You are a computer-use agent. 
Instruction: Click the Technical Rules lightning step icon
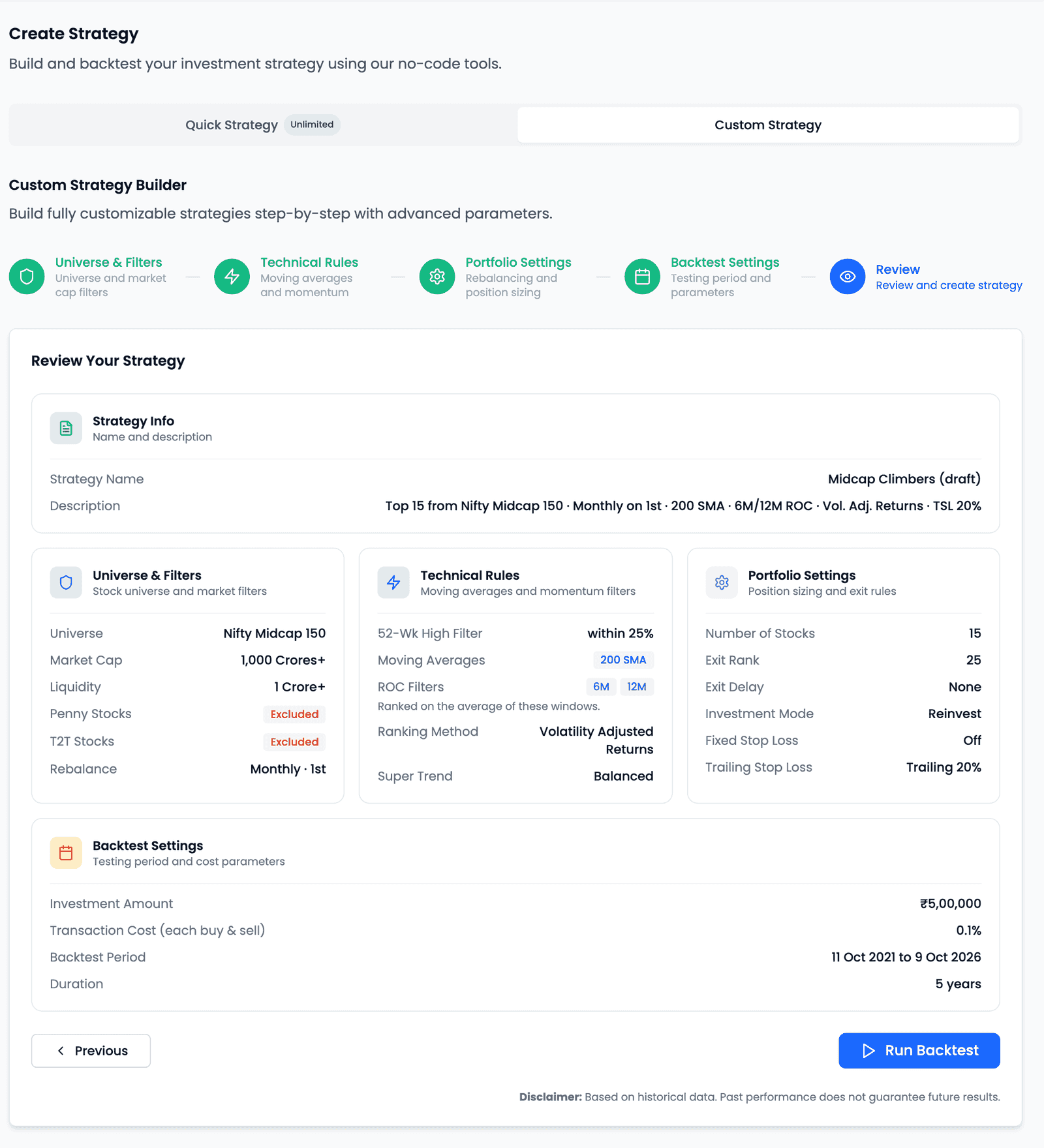coord(232,277)
